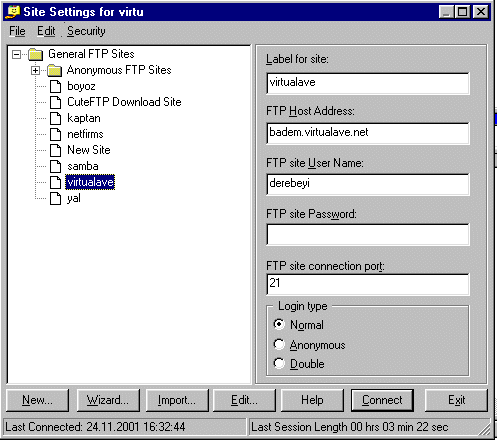Click the Connect button
This screenshot has height=440, width=497.
(382, 400)
